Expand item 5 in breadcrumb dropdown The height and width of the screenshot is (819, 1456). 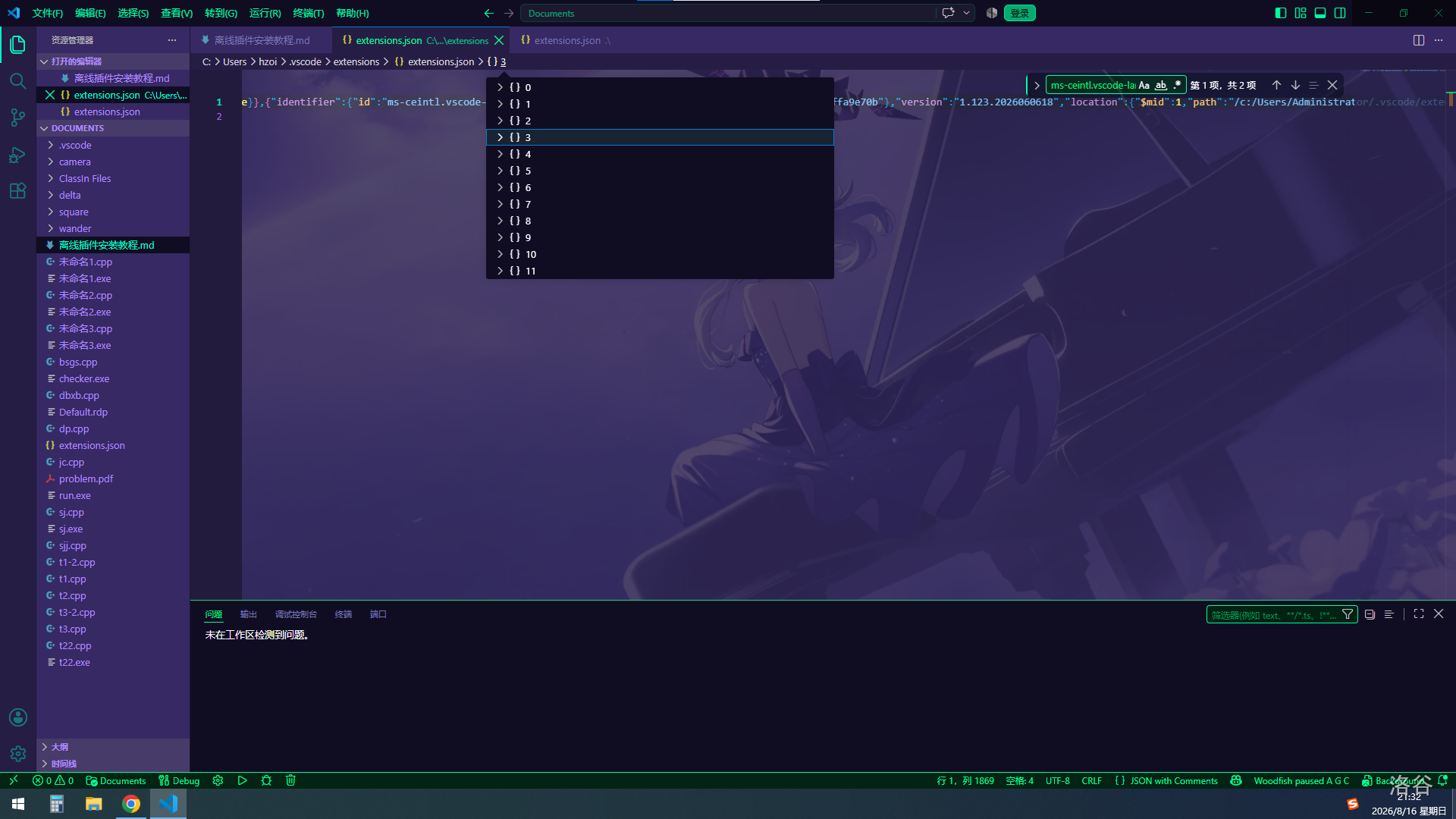pos(500,171)
